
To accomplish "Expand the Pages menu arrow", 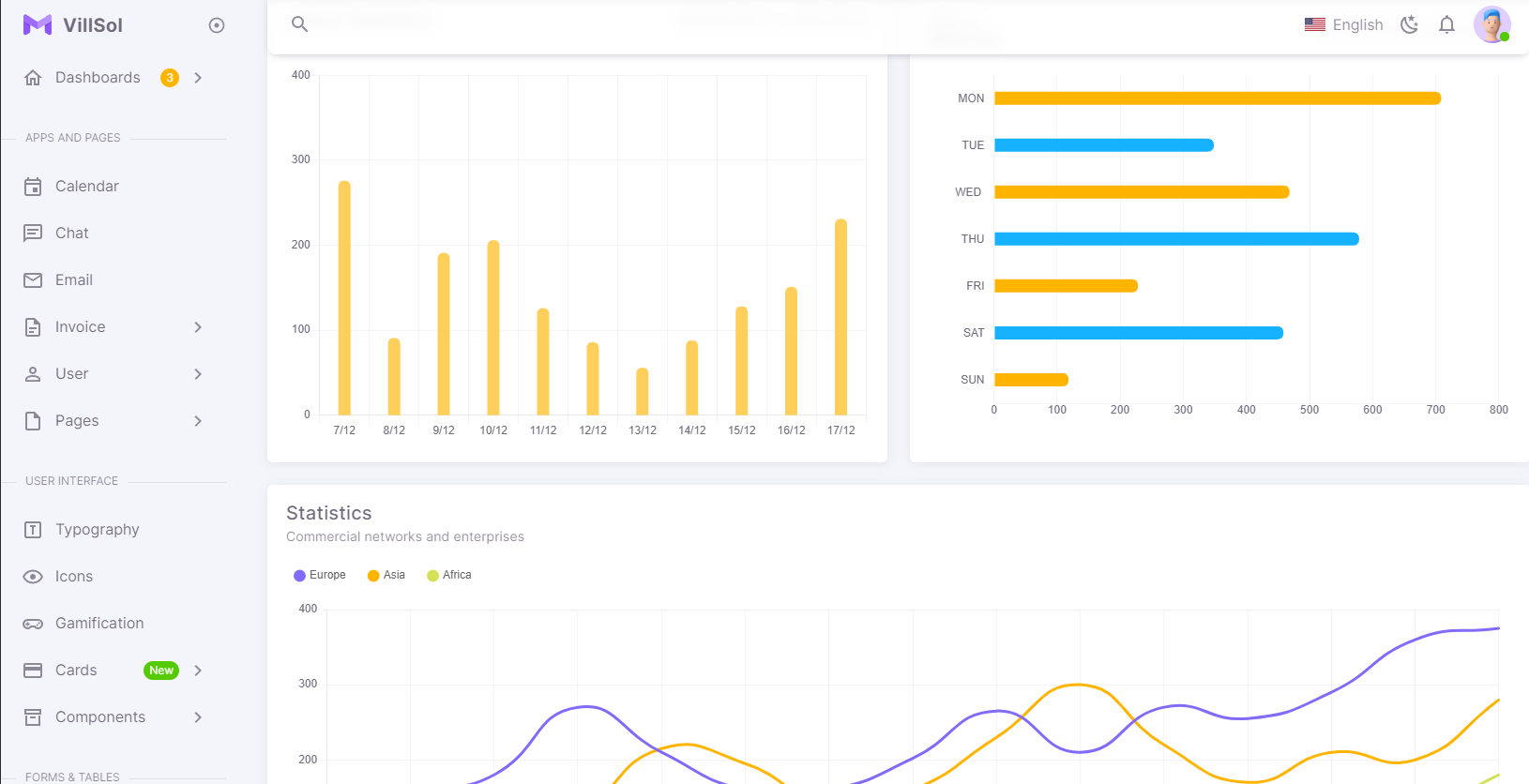I will [198, 421].
